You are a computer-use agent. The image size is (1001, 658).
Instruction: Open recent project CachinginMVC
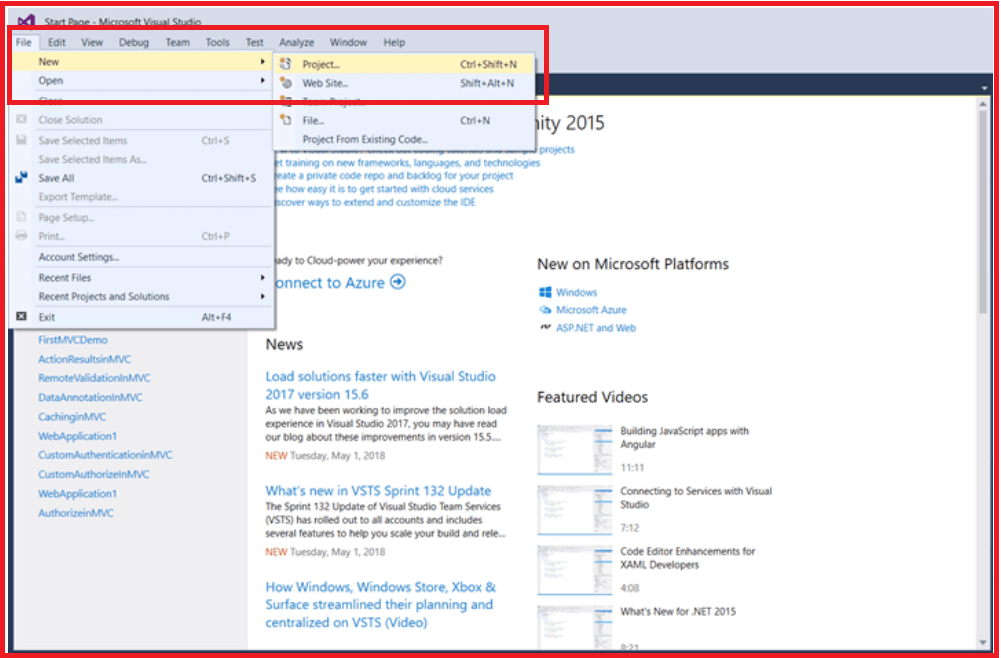pyautogui.click(x=72, y=416)
